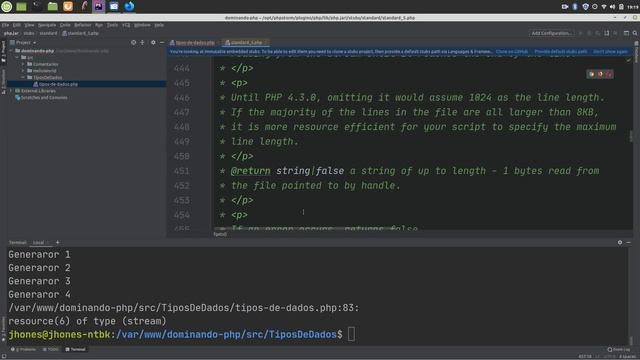Click Clone on GitHub link

(512, 51)
